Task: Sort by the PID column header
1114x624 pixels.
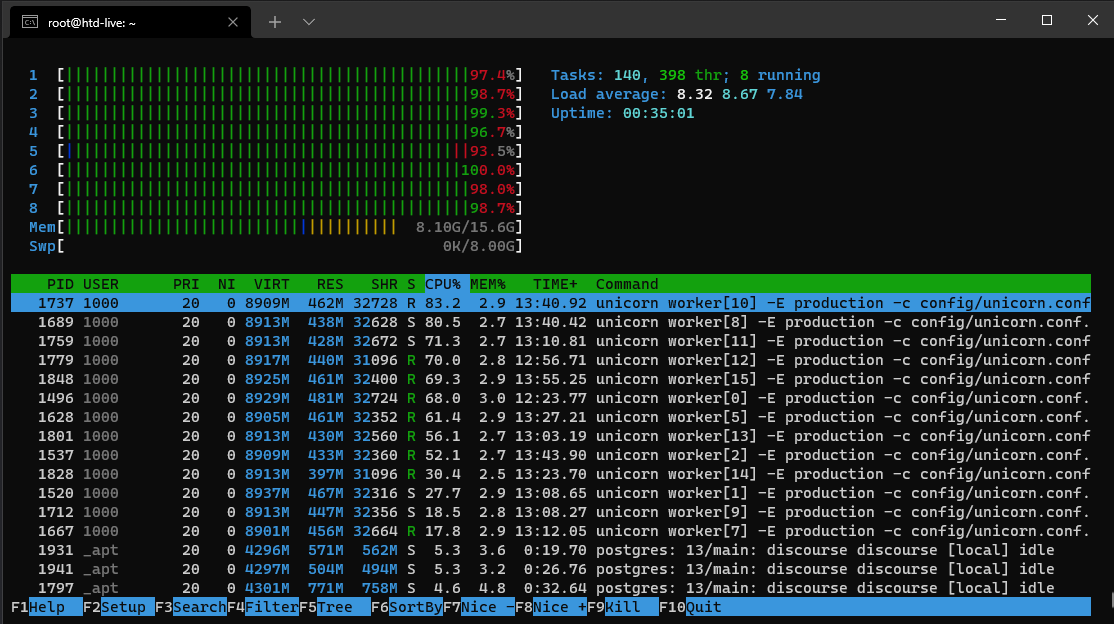Action: click(60, 284)
